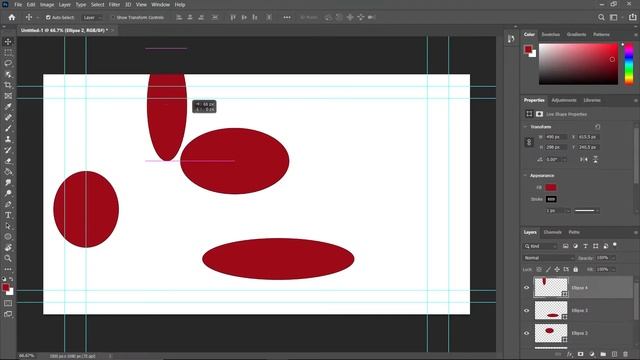
Task: Open the Kind filter dropdown in Layers
Action: pyautogui.click(x=540, y=246)
